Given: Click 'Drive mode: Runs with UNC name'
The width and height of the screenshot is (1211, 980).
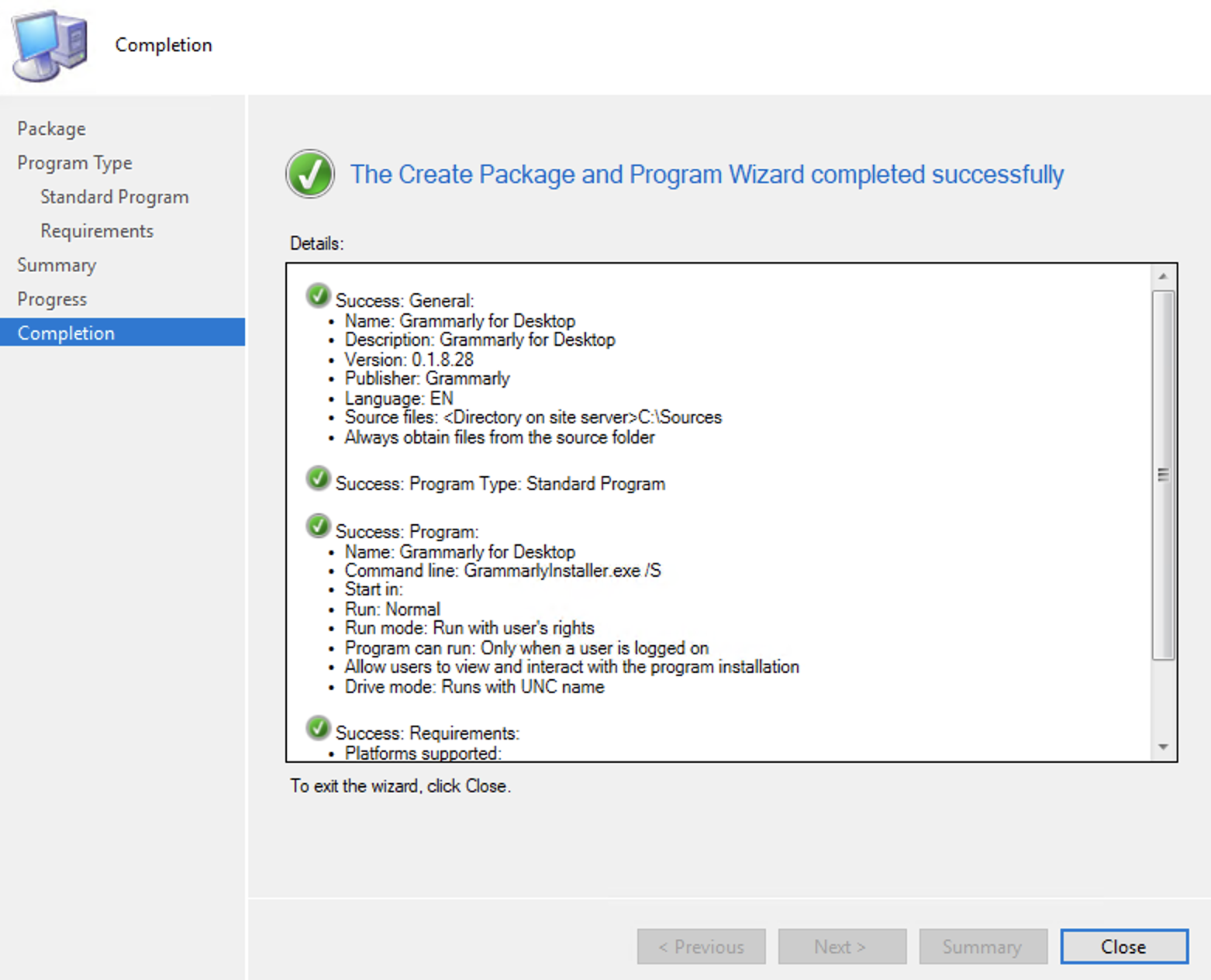Looking at the screenshot, I should (x=474, y=687).
